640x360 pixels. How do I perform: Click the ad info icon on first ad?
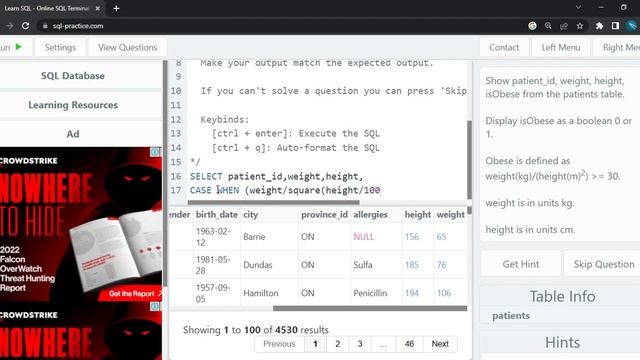click(x=155, y=152)
